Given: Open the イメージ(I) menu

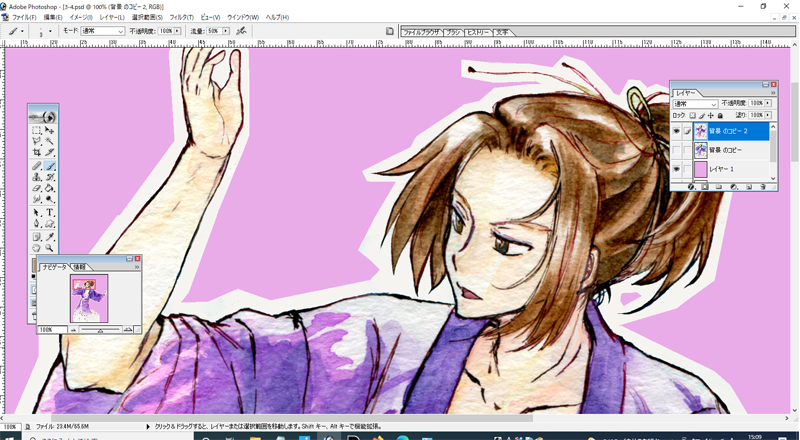Looking at the screenshot, I should pos(81,17).
